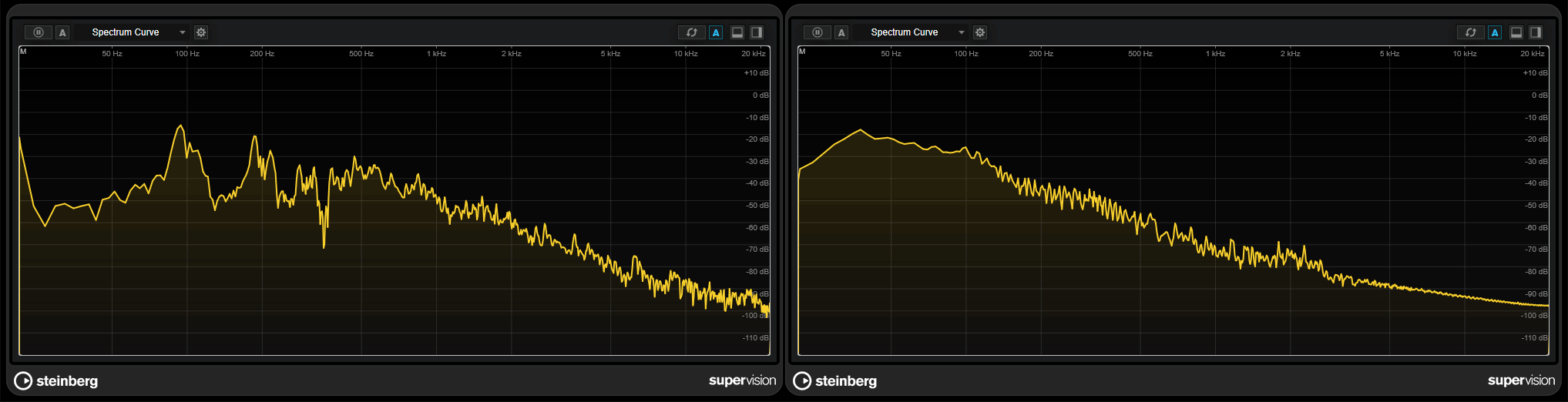Open module settings gear in right panel
Viewport: 1568px width, 402px height.
pyautogui.click(x=980, y=32)
